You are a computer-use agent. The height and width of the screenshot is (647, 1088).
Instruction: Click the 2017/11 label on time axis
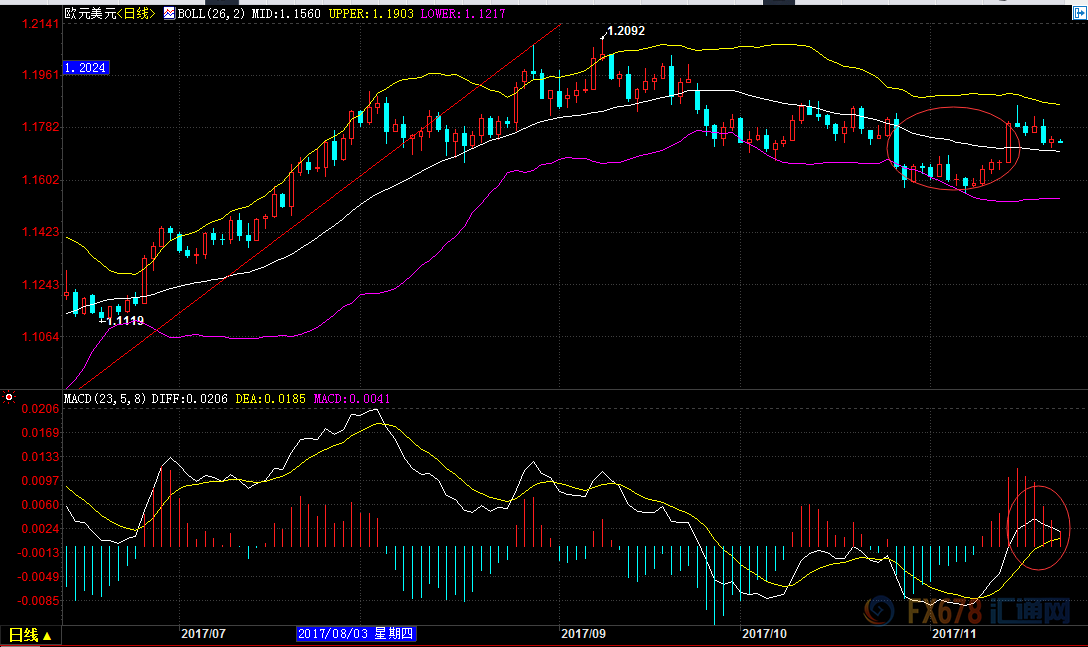[953, 634]
